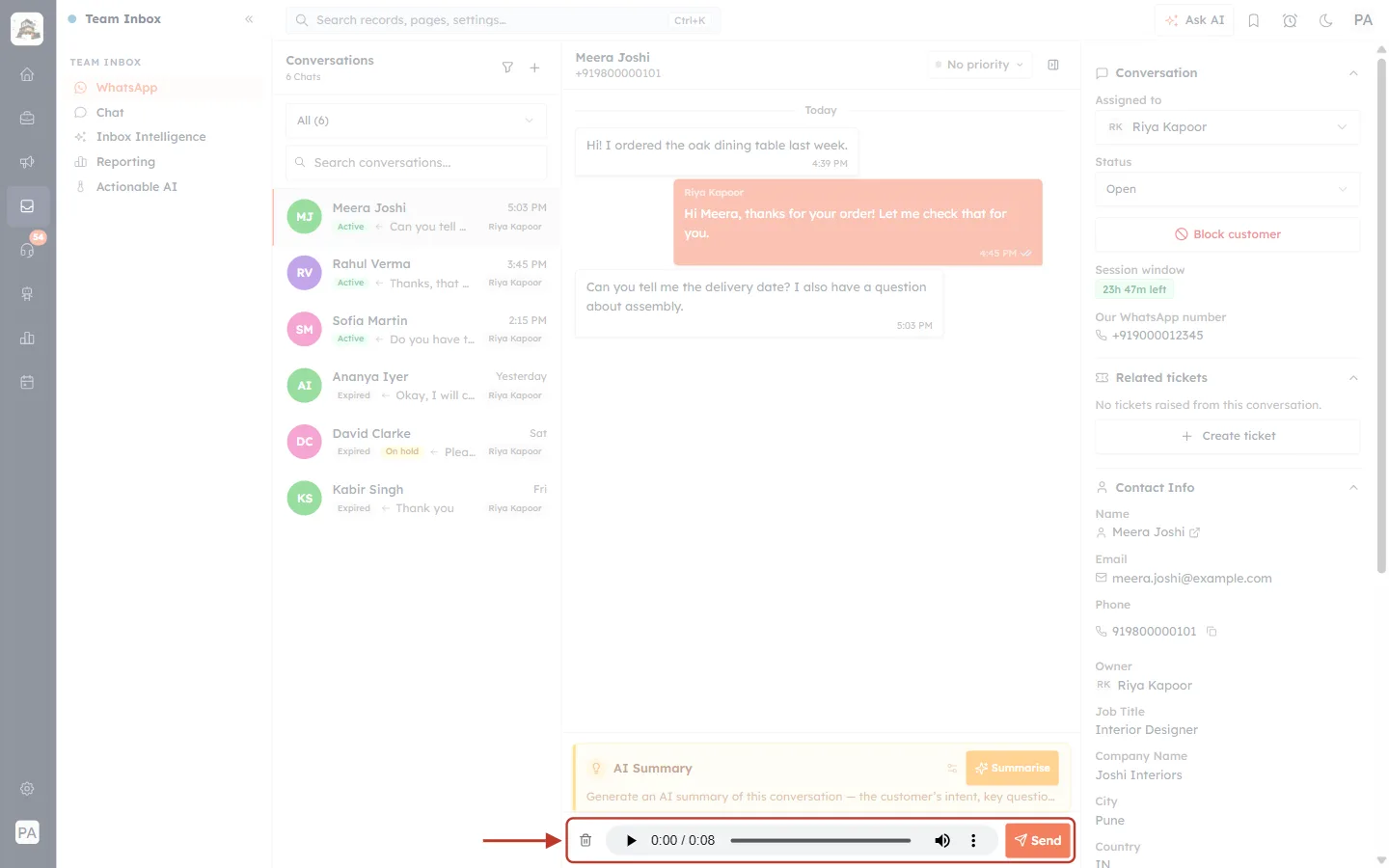Screen dimensions: 1389x868
Task: Focus the Search conversations field
Action: tap(416, 163)
